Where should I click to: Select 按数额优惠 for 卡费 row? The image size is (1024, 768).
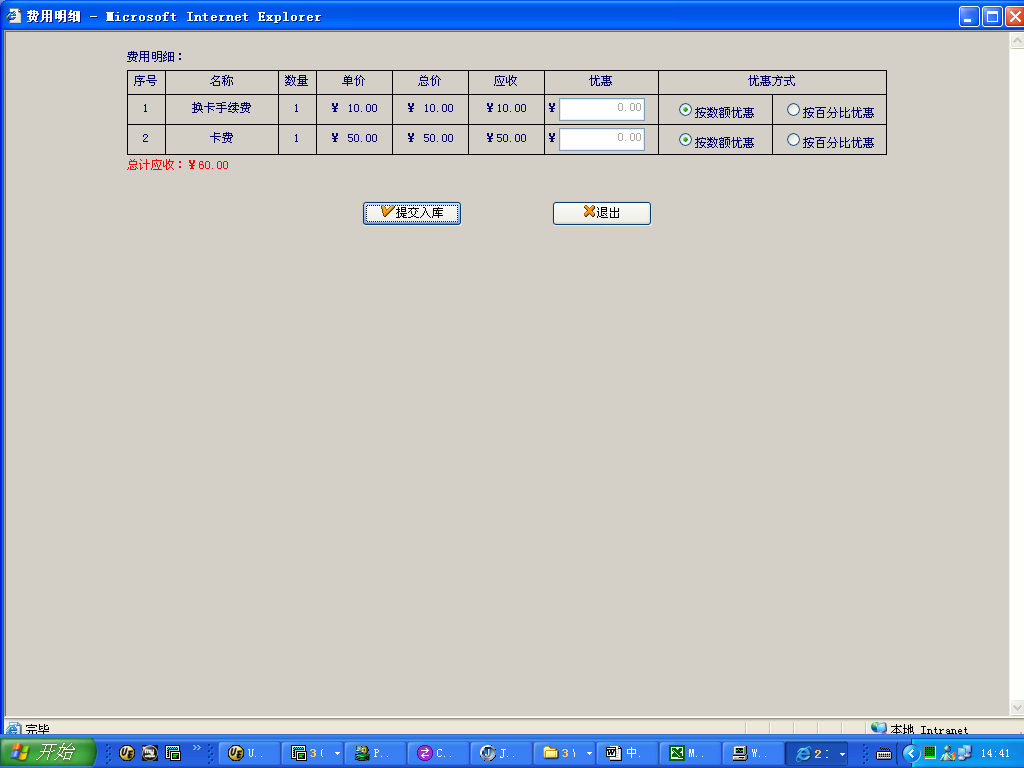tap(685, 141)
